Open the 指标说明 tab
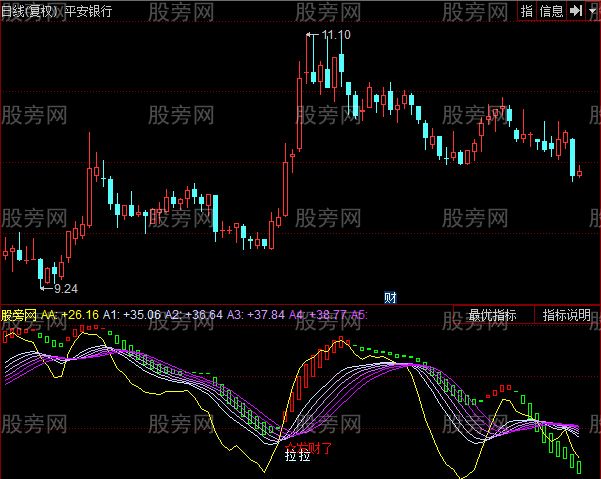The width and height of the screenshot is (601, 479). [x=567, y=315]
